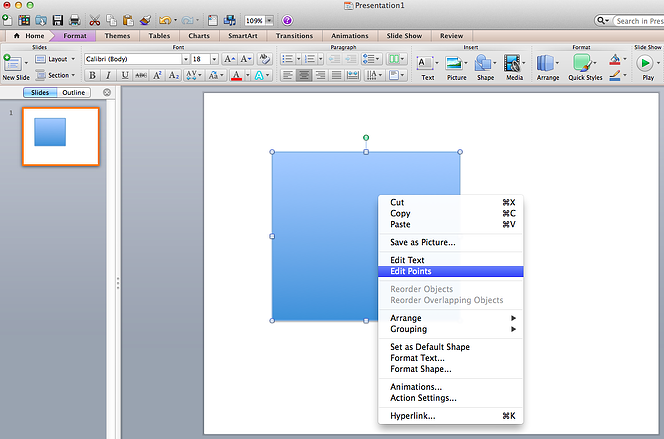Click the Print icon in toolbar

pyautogui.click(x=73, y=20)
